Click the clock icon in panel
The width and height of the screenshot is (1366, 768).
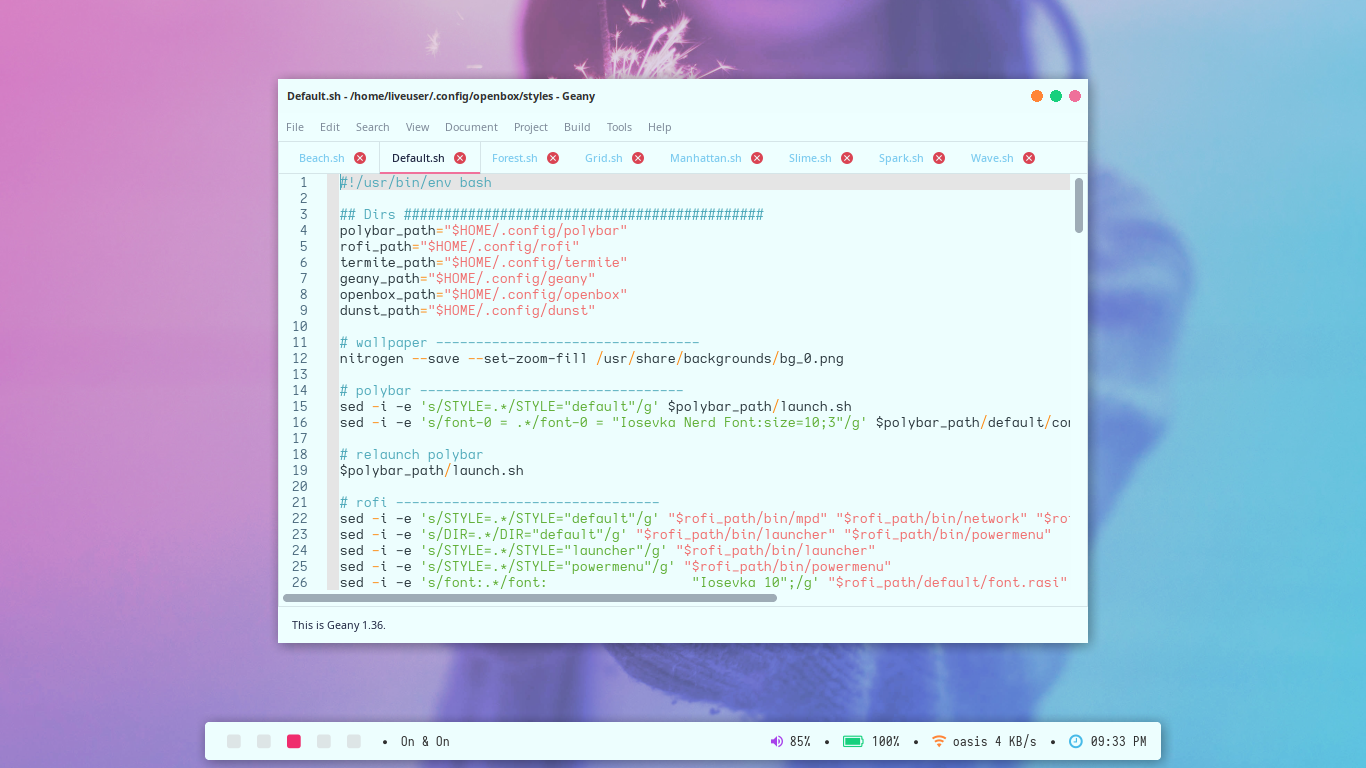1076,741
